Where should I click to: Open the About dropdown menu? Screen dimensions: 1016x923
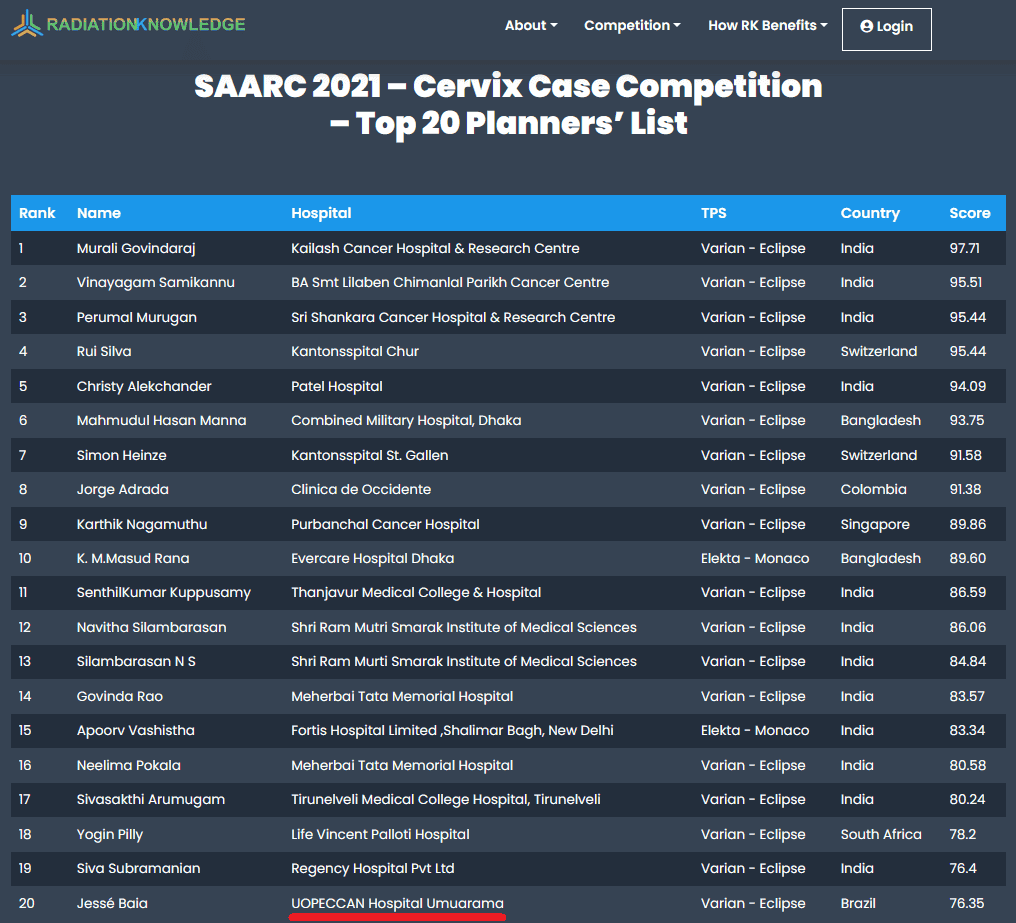[x=531, y=25]
